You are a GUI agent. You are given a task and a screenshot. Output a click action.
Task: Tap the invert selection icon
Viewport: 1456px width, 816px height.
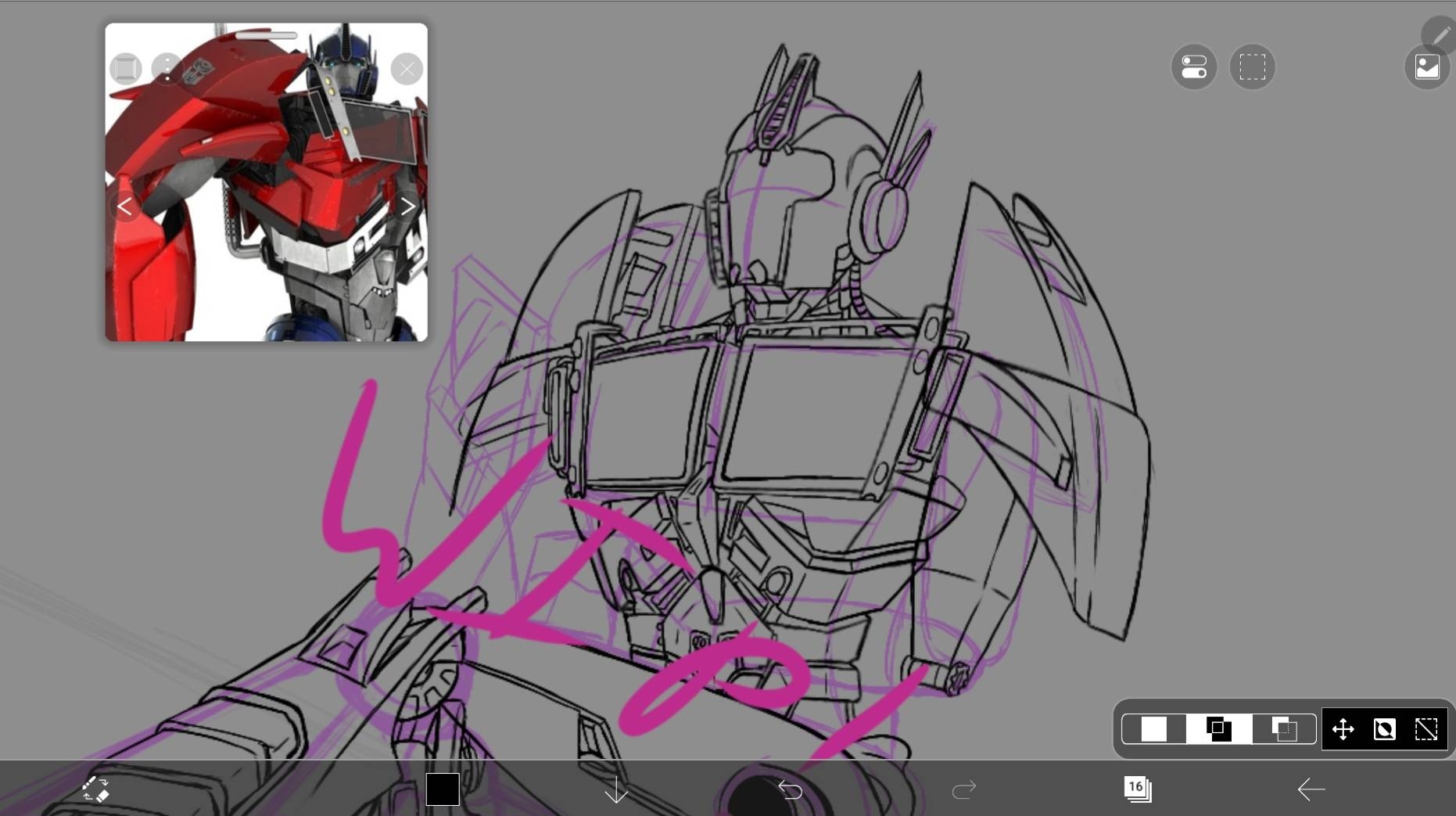[x=1384, y=729]
